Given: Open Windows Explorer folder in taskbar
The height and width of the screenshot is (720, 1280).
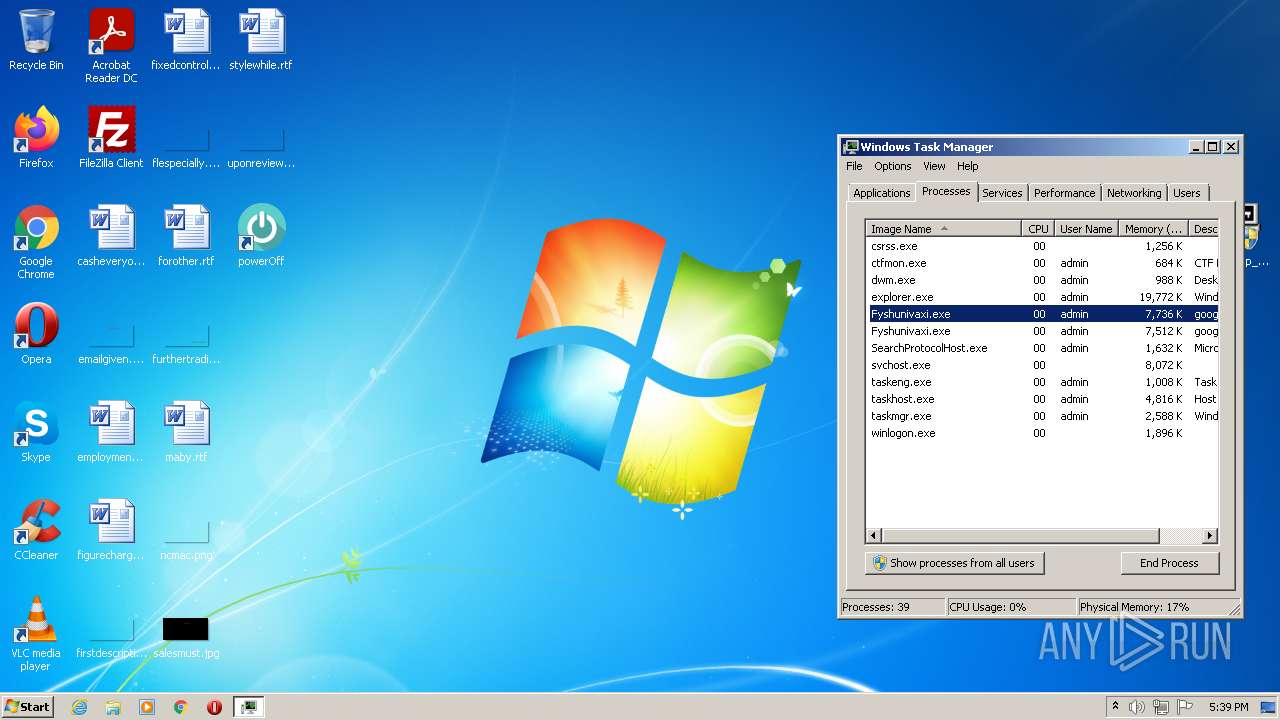Looking at the screenshot, I should pos(113,707).
